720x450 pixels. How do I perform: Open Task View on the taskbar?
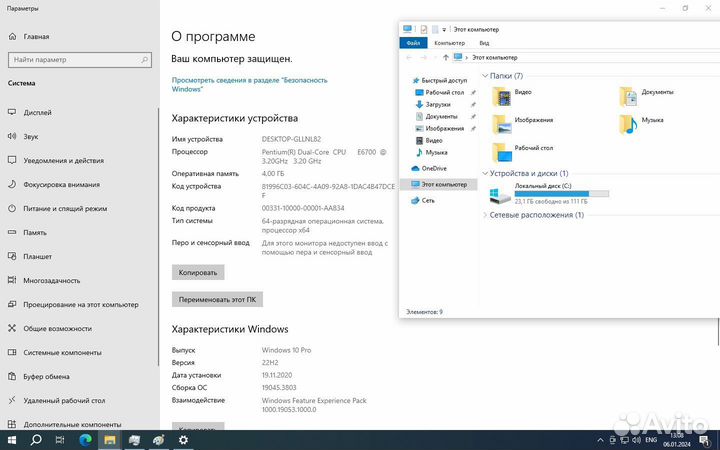[x=60, y=440]
